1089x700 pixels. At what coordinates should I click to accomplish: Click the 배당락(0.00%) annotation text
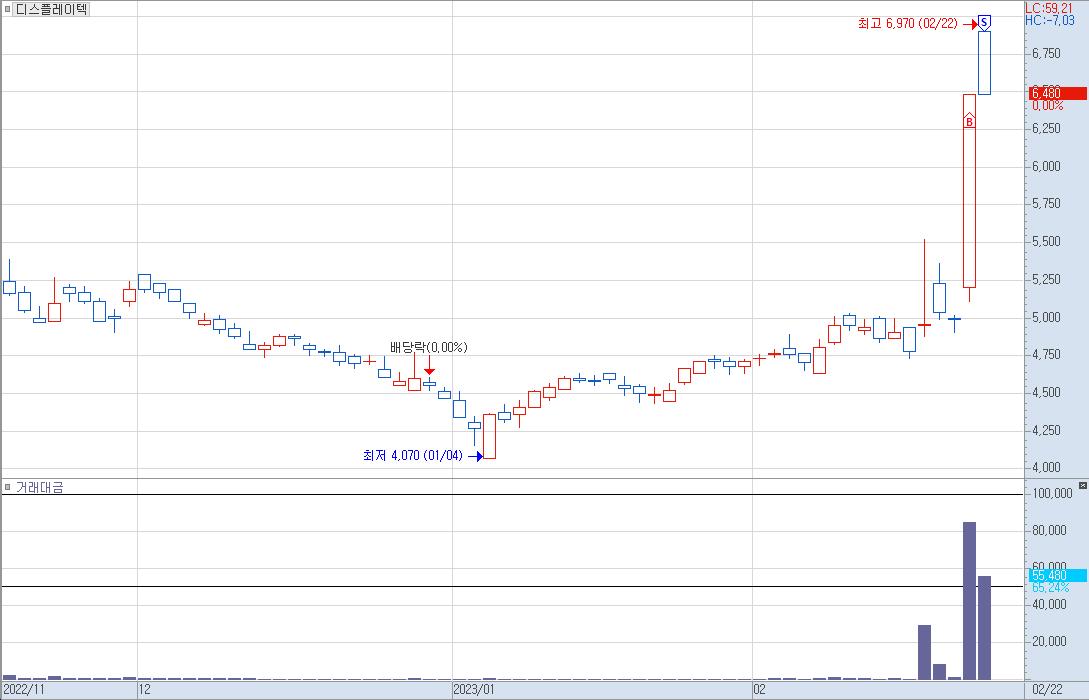point(429,347)
